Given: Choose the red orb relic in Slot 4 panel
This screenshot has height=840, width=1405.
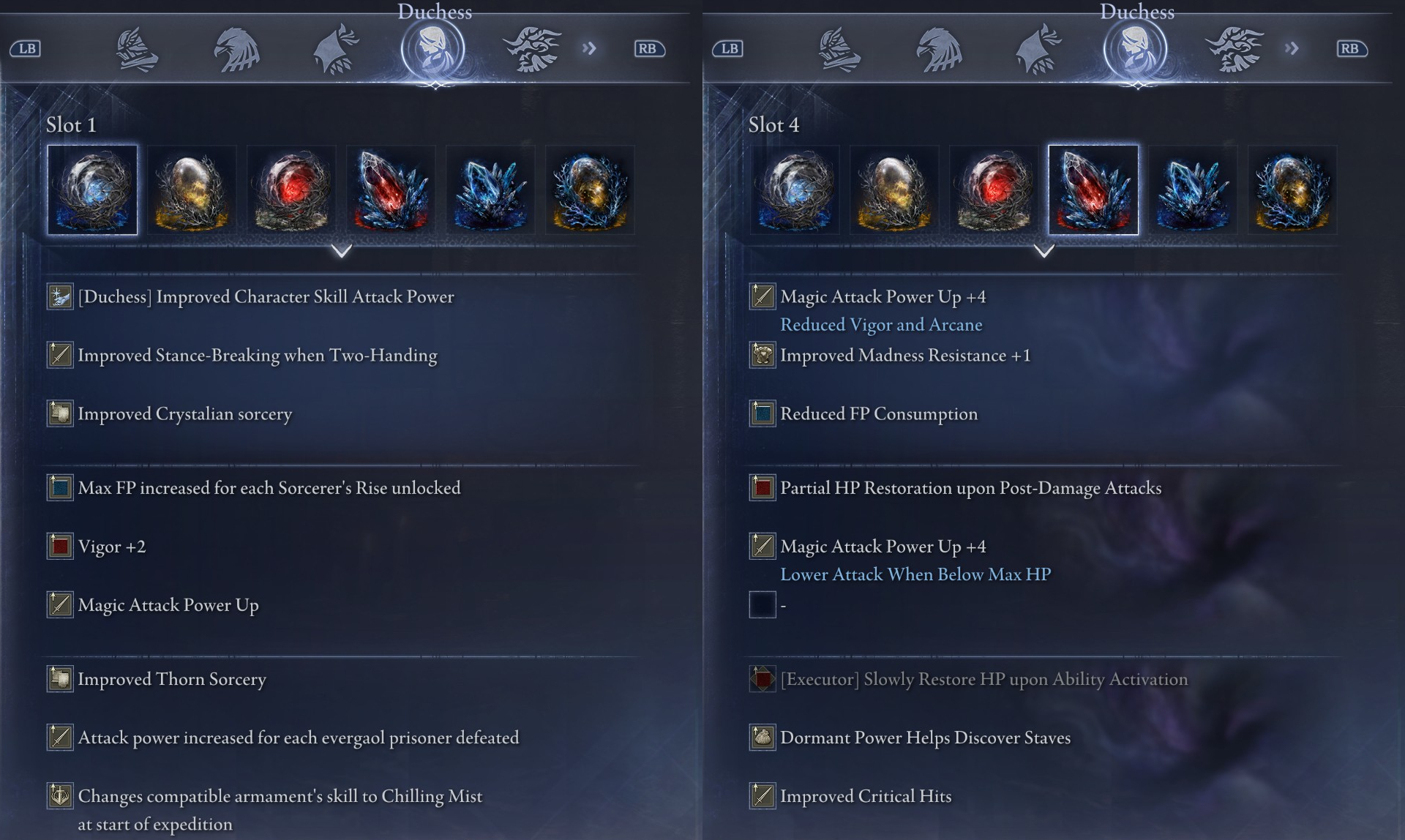Looking at the screenshot, I should point(994,190).
